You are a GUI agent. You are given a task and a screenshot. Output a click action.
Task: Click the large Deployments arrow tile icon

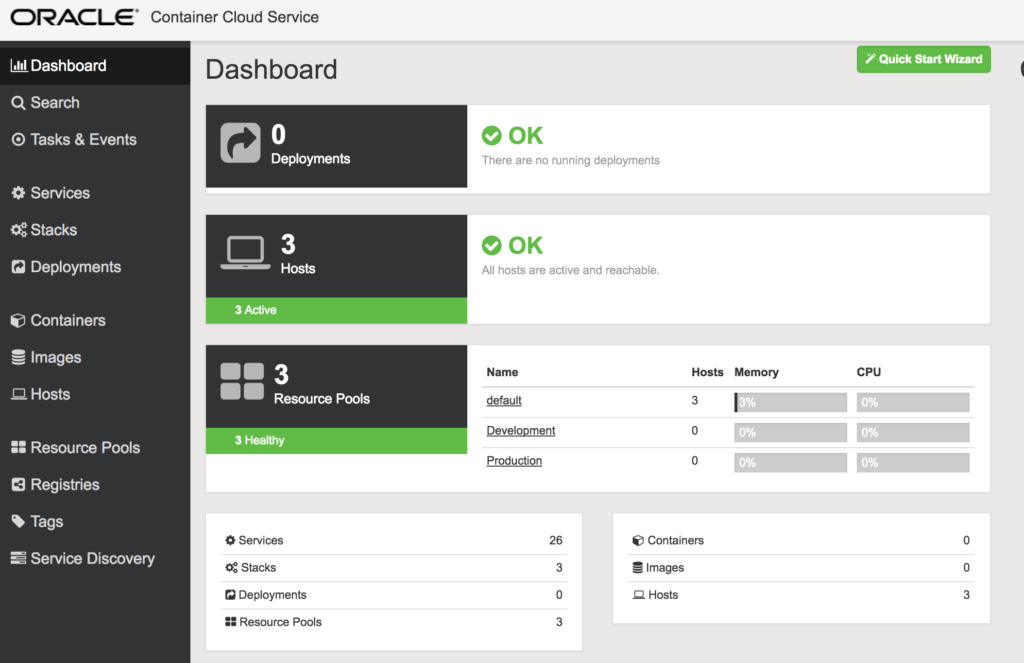click(240, 142)
